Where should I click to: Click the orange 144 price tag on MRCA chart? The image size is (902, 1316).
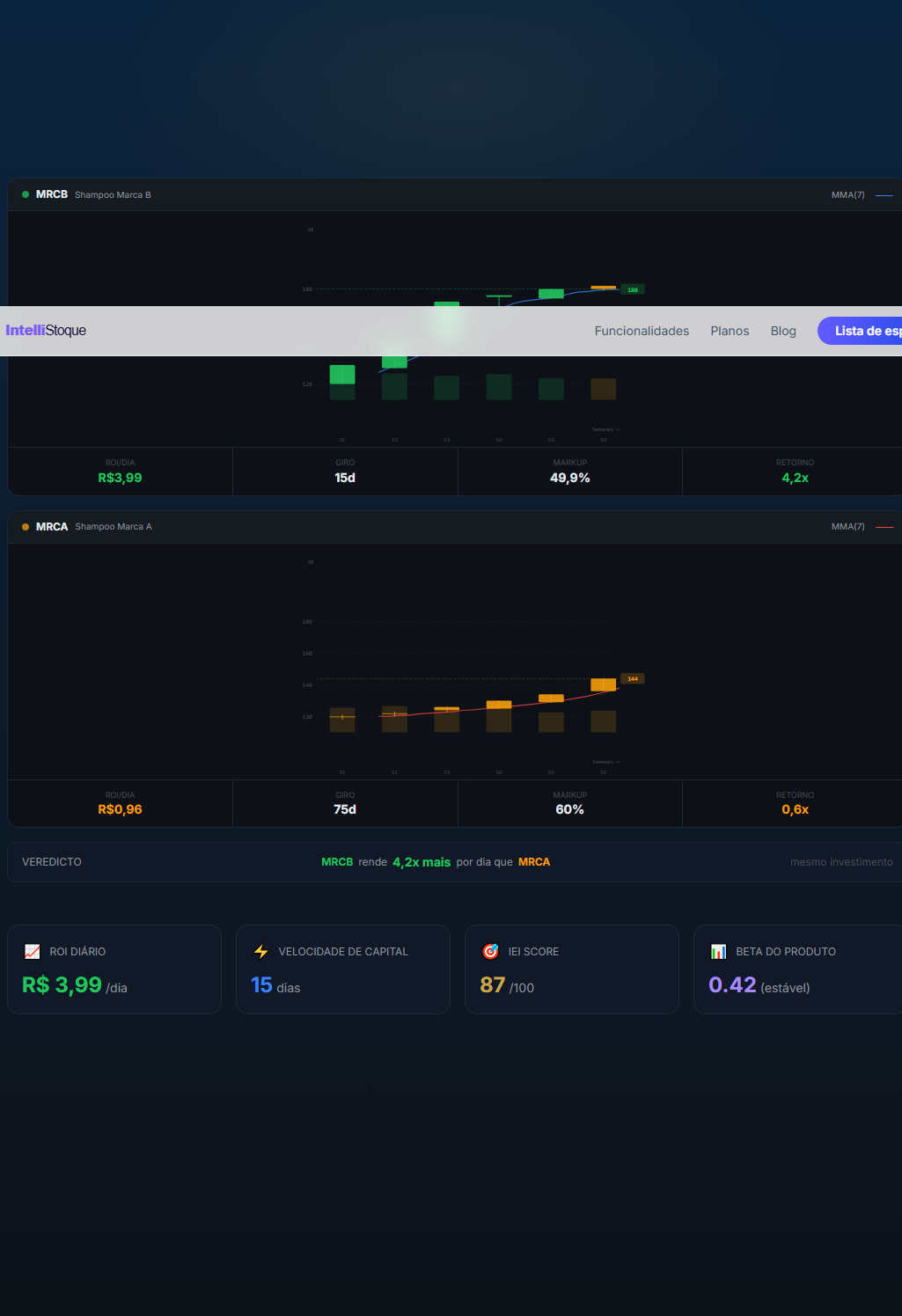click(x=633, y=679)
